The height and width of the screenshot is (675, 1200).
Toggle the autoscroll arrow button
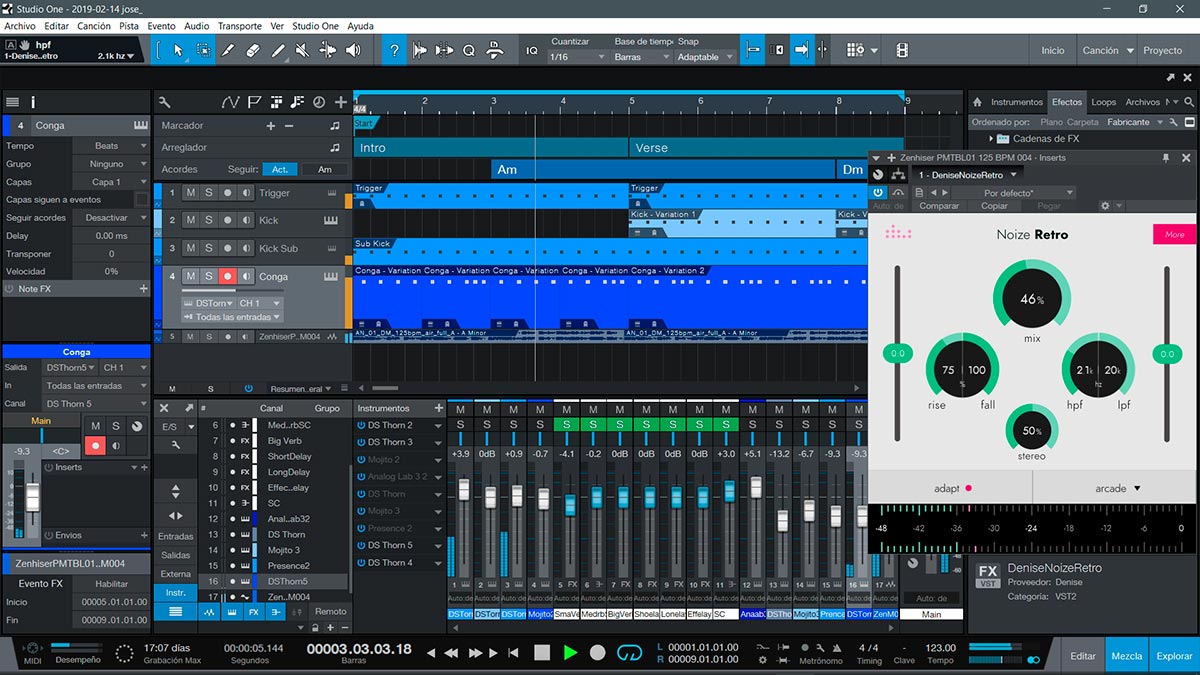(x=801, y=50)
